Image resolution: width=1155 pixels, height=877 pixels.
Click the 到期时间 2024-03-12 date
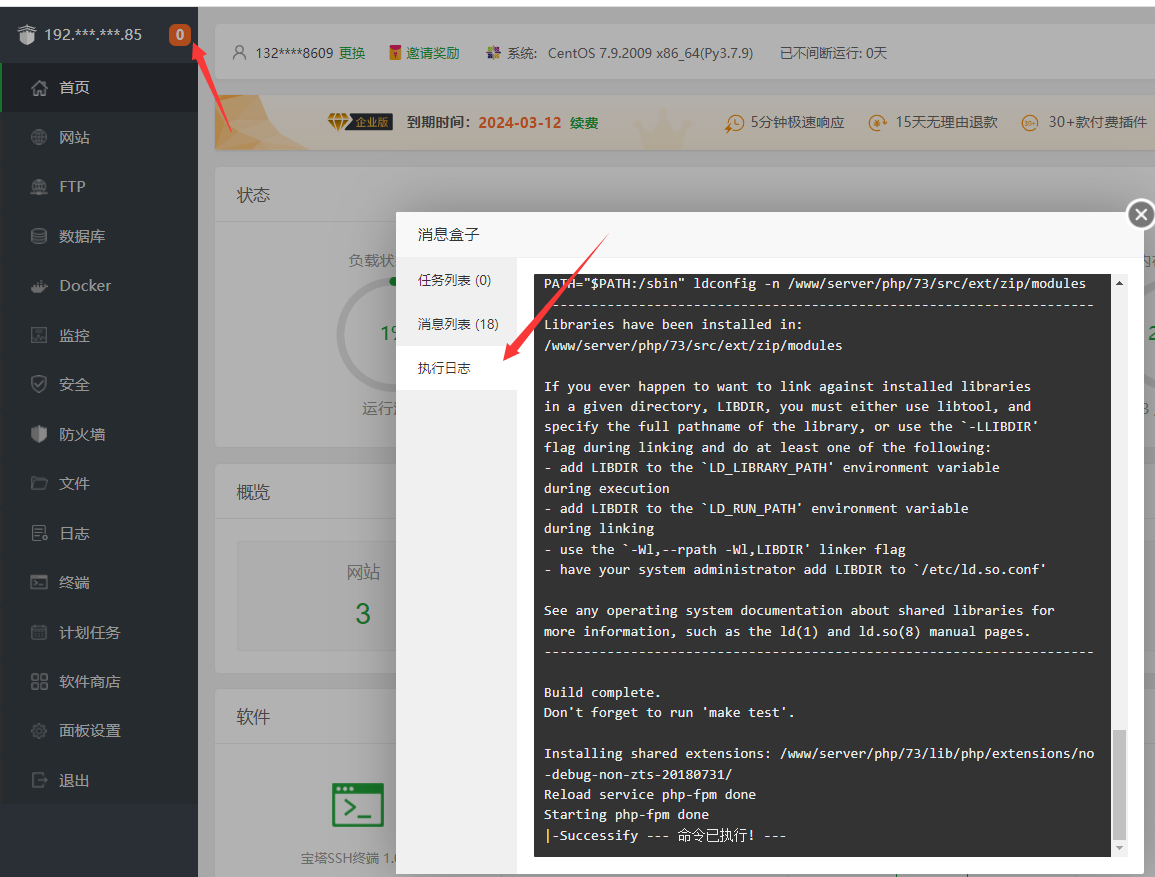pos(520,123)
